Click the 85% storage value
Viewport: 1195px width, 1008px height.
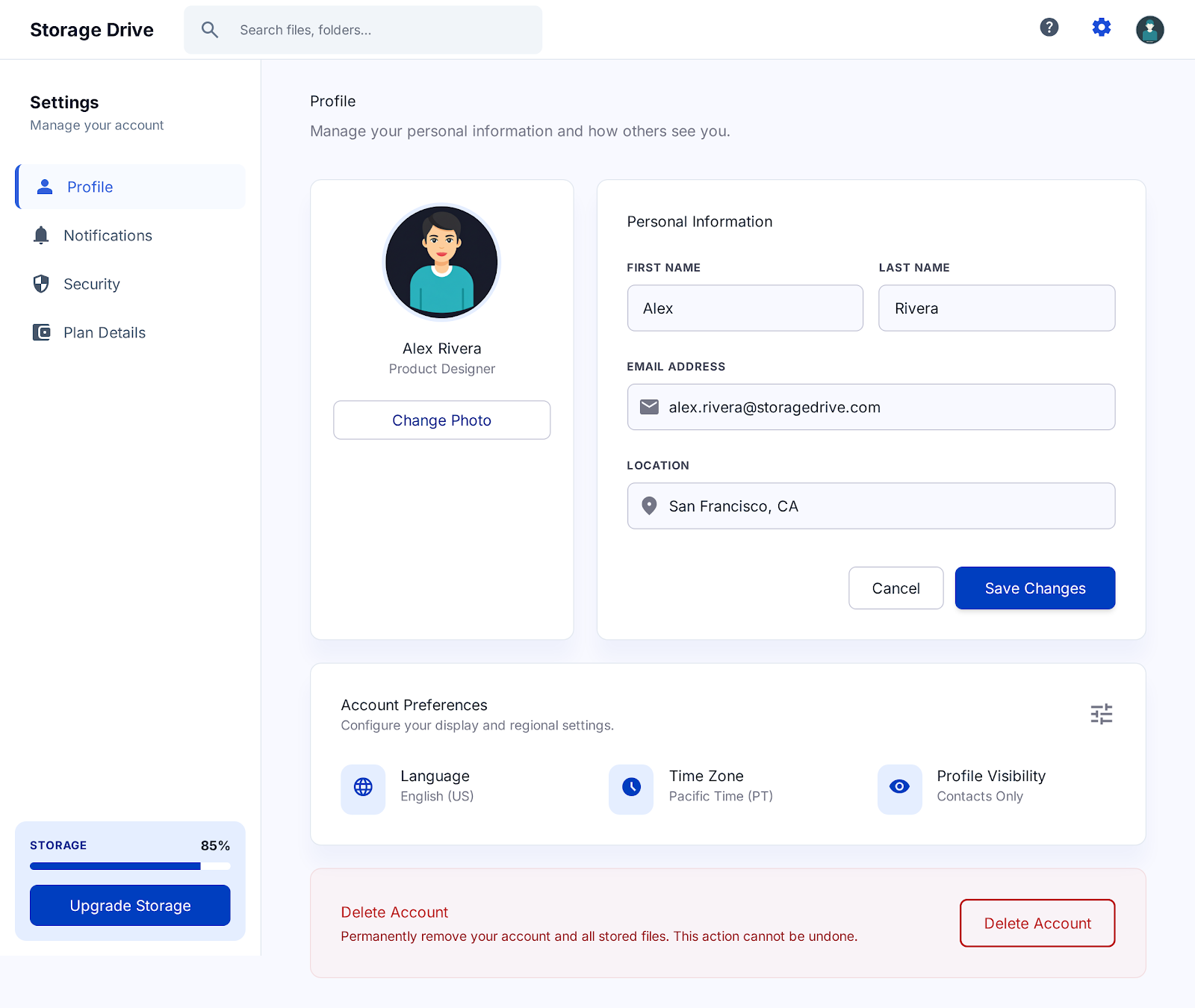click(215, 845)
